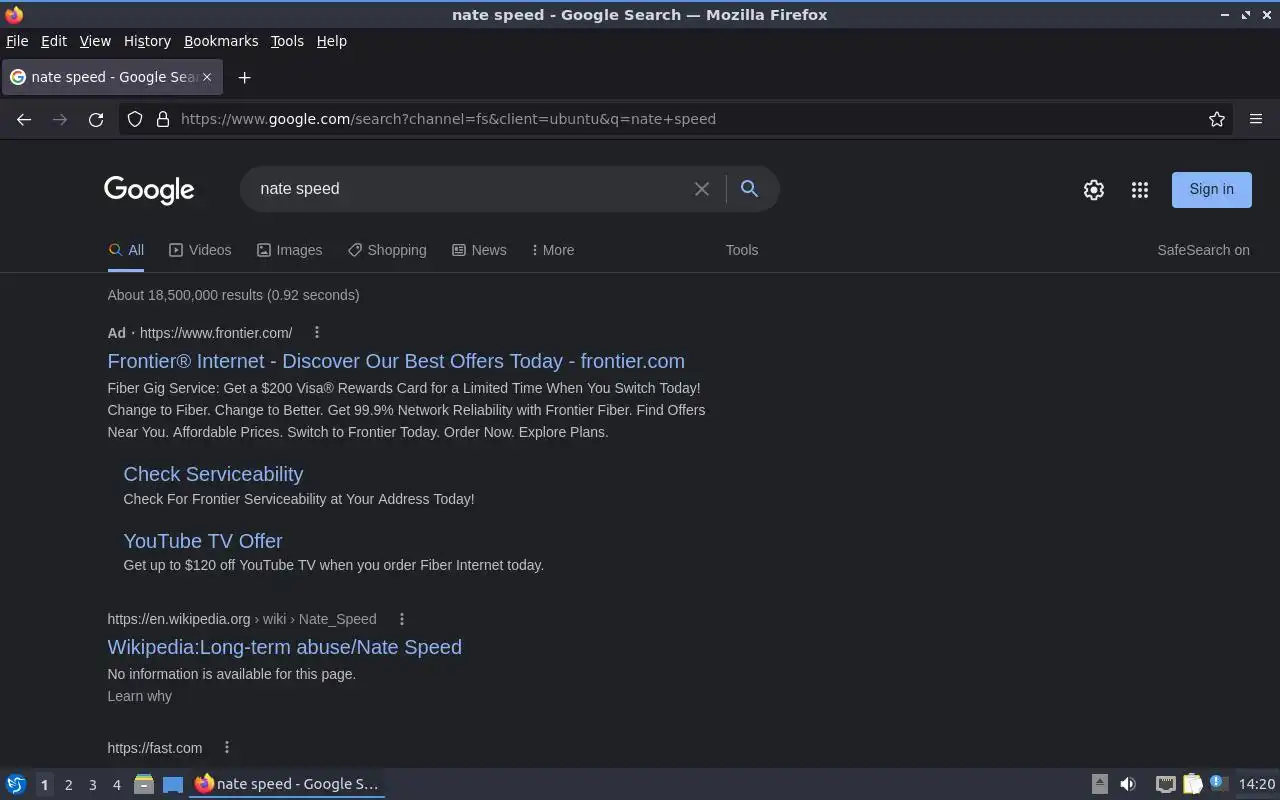Open options for the fast.com result
Screen dimensions: 1280x800
point(227,747)
